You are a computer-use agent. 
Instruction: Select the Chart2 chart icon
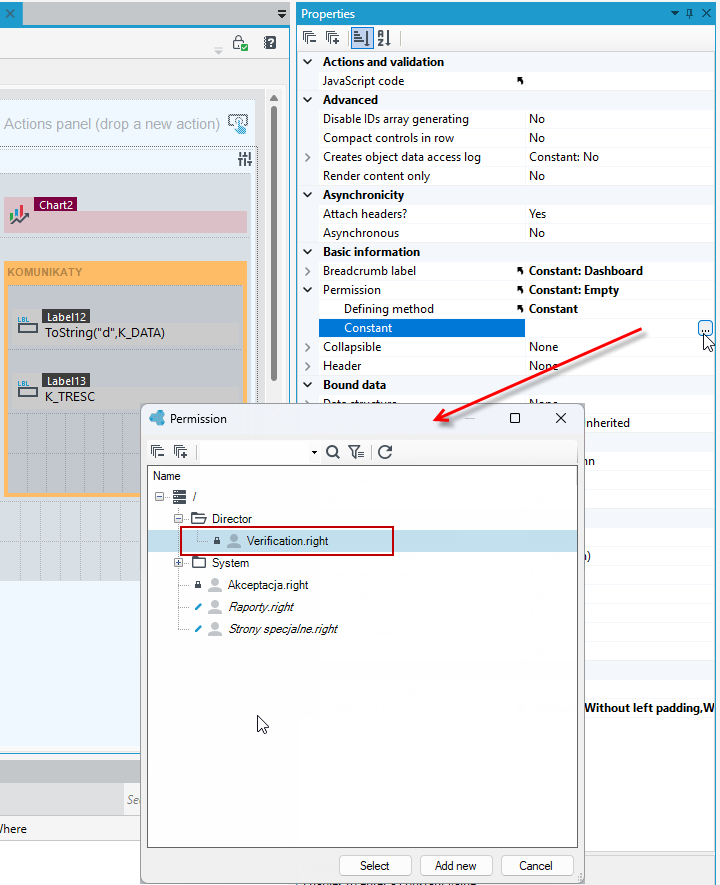19,214
